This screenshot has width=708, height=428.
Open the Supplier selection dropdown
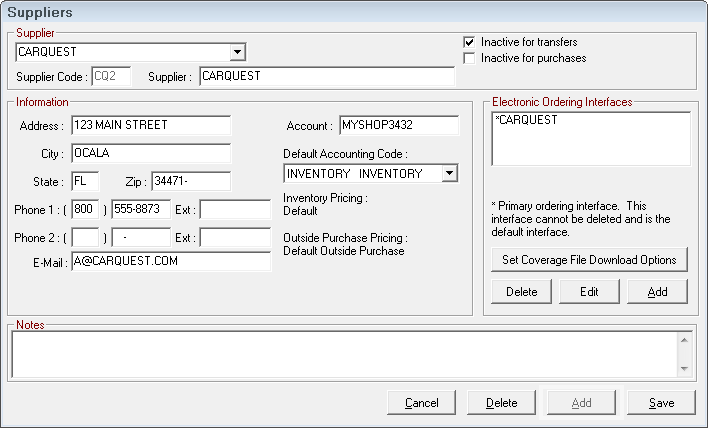[237, 52]
